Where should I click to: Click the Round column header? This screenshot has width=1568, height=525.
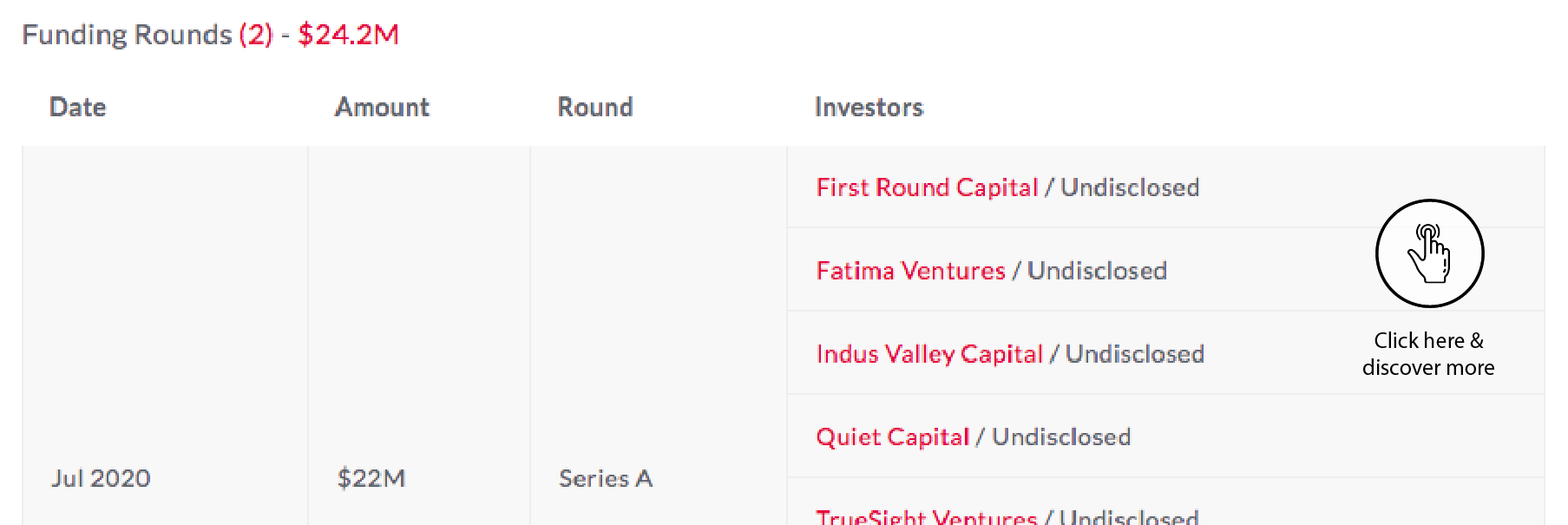(x=595, y=107)
